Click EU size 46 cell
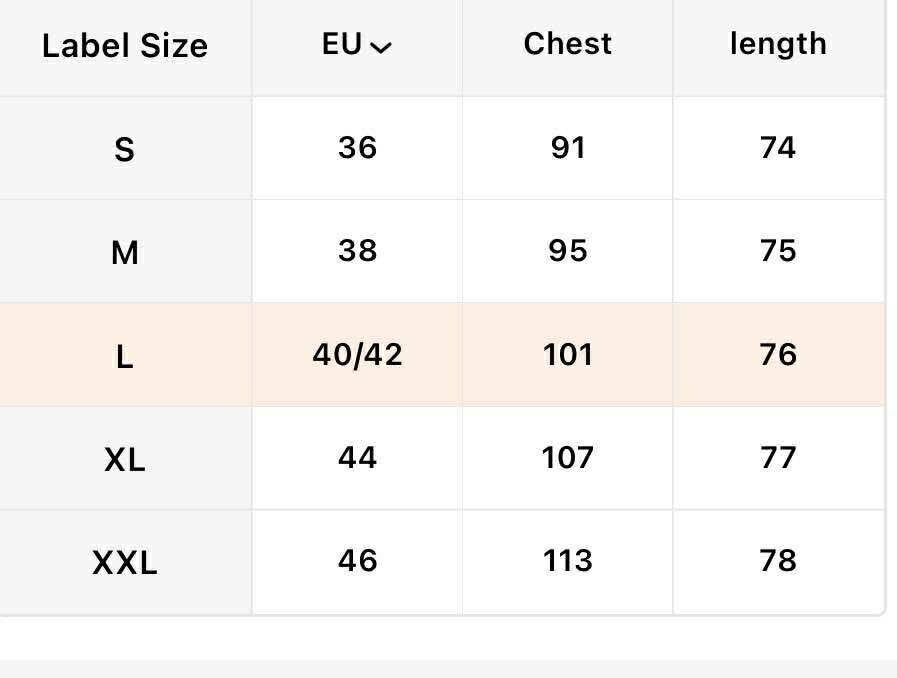The height and width of the screenshot is (678, 897). 357,561
